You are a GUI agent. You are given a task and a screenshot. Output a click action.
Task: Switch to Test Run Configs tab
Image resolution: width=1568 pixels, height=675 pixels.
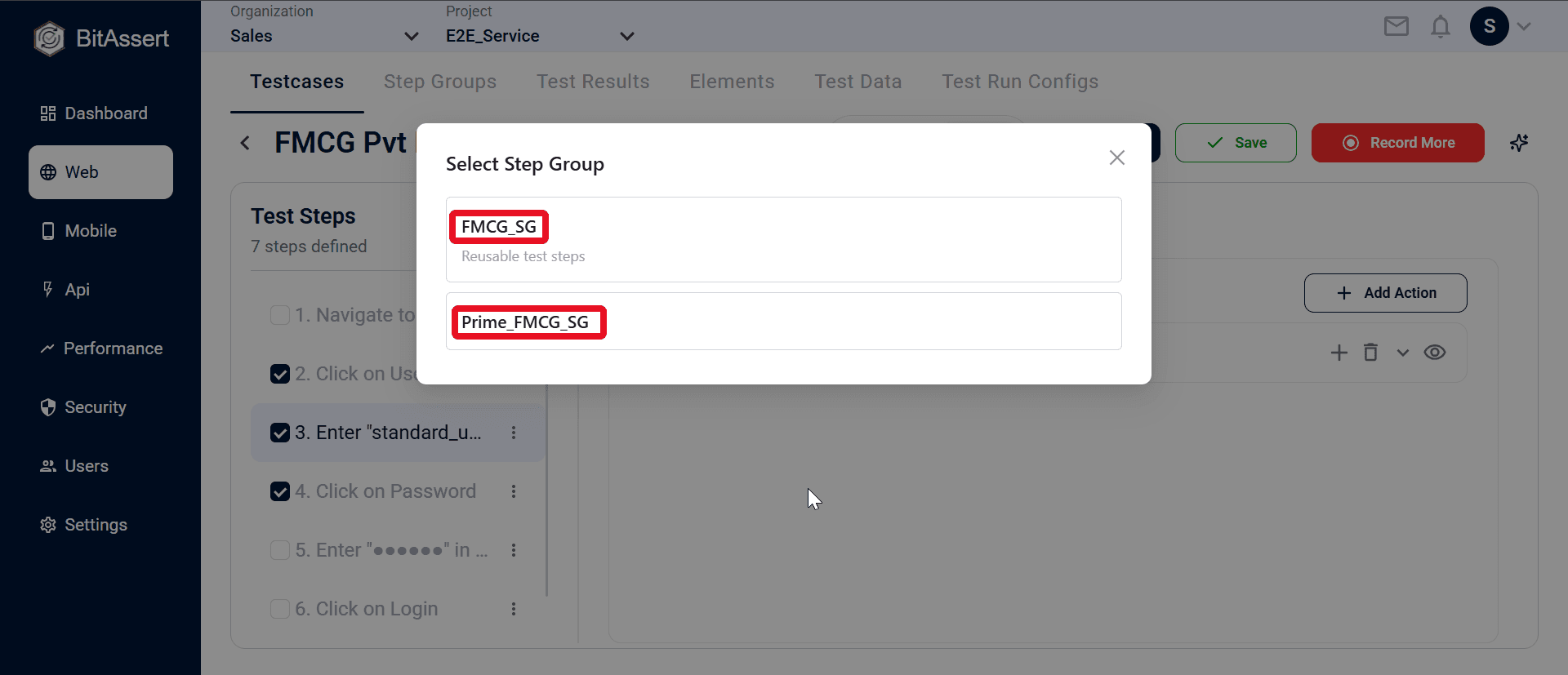1020,82
